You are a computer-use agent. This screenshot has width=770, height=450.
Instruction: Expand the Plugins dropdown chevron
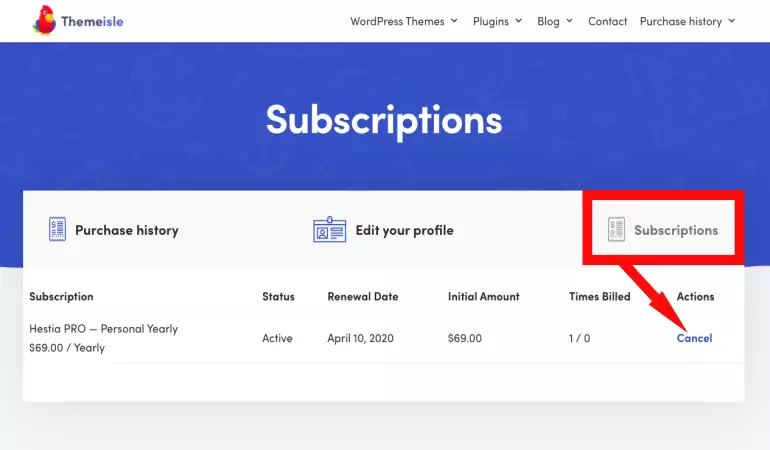pos(519,21)
